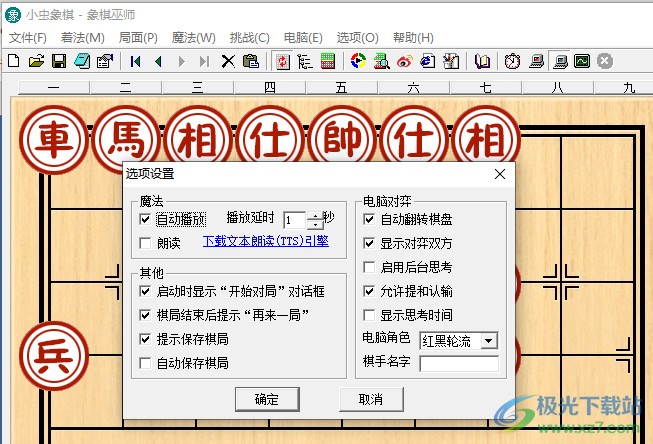The image size is (653, 444).
Task: Select the red 兵 pawn piece
Action: click(x=54, y=356)
